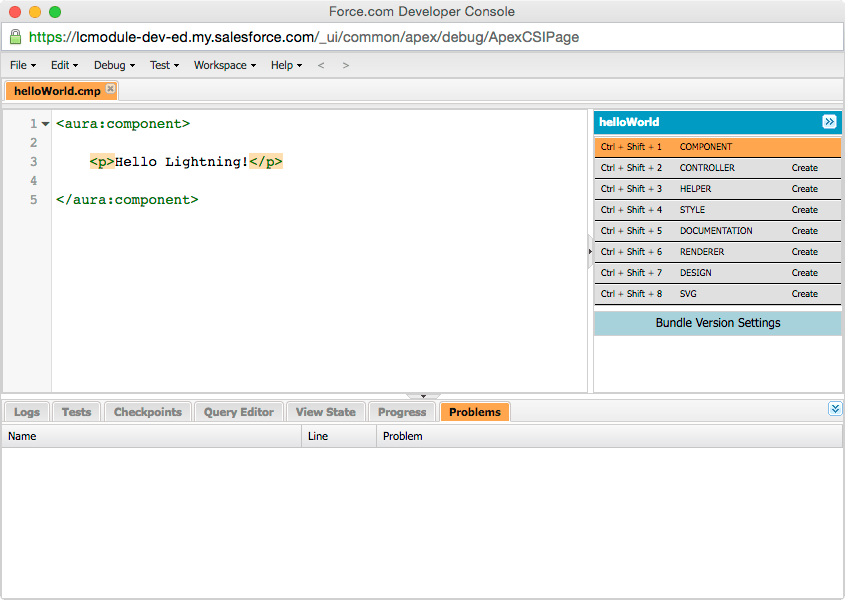Click the helloWorld sidebar title
Screen dimensions: 845x600
click(x=629, y=122)
